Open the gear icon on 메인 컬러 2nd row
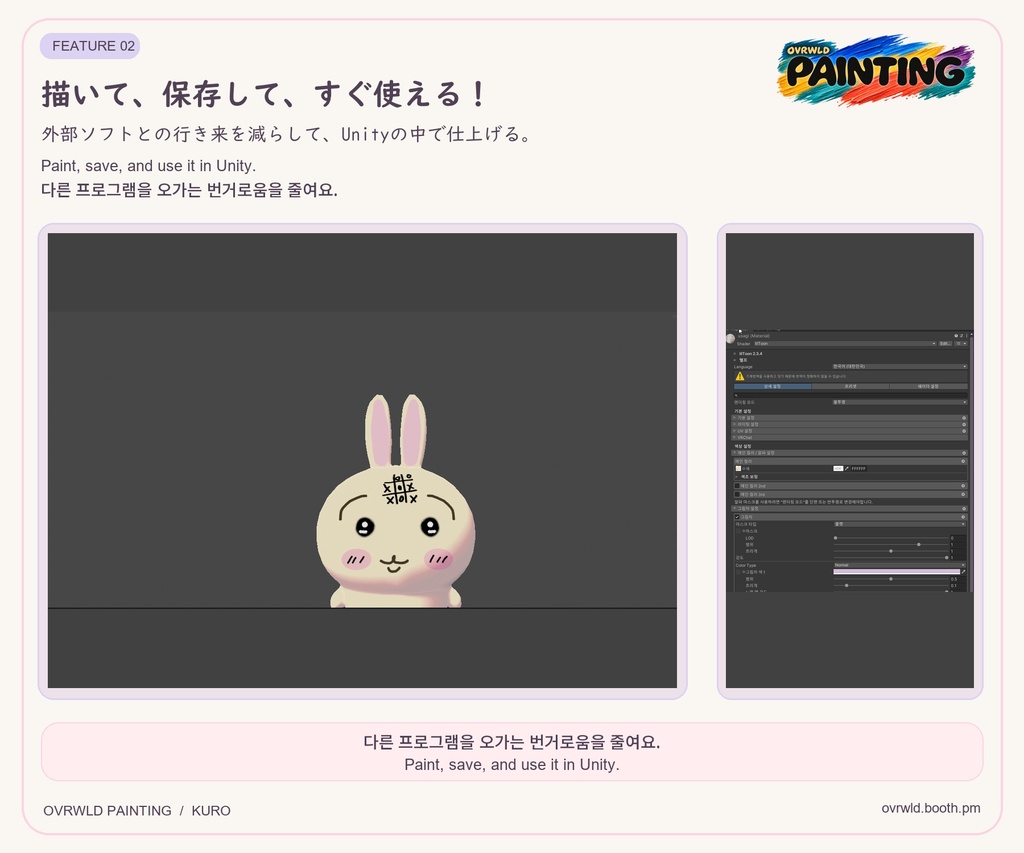 pyautogui.click(x=963, y=486)
